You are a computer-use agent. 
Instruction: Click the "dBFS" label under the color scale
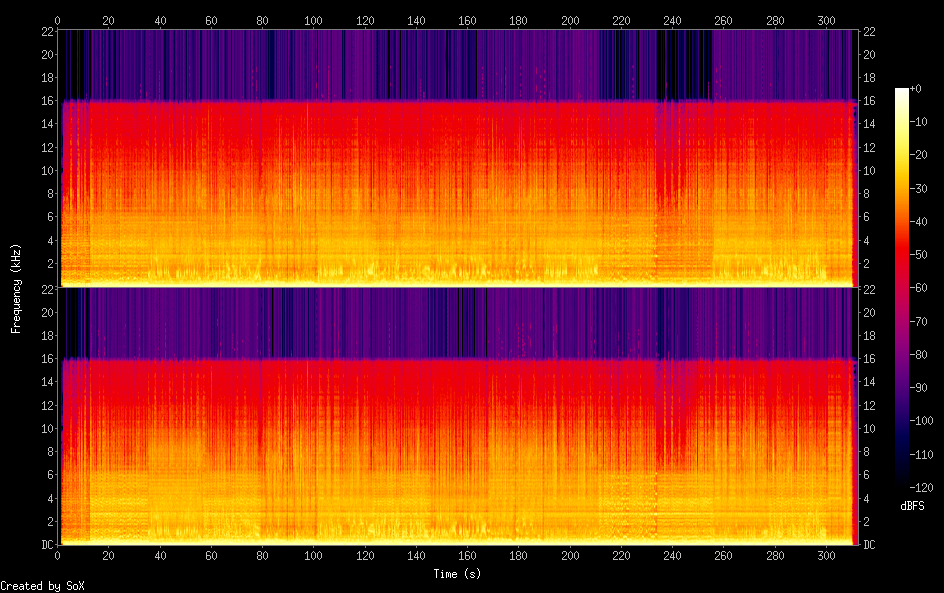(x=912, y=506)
